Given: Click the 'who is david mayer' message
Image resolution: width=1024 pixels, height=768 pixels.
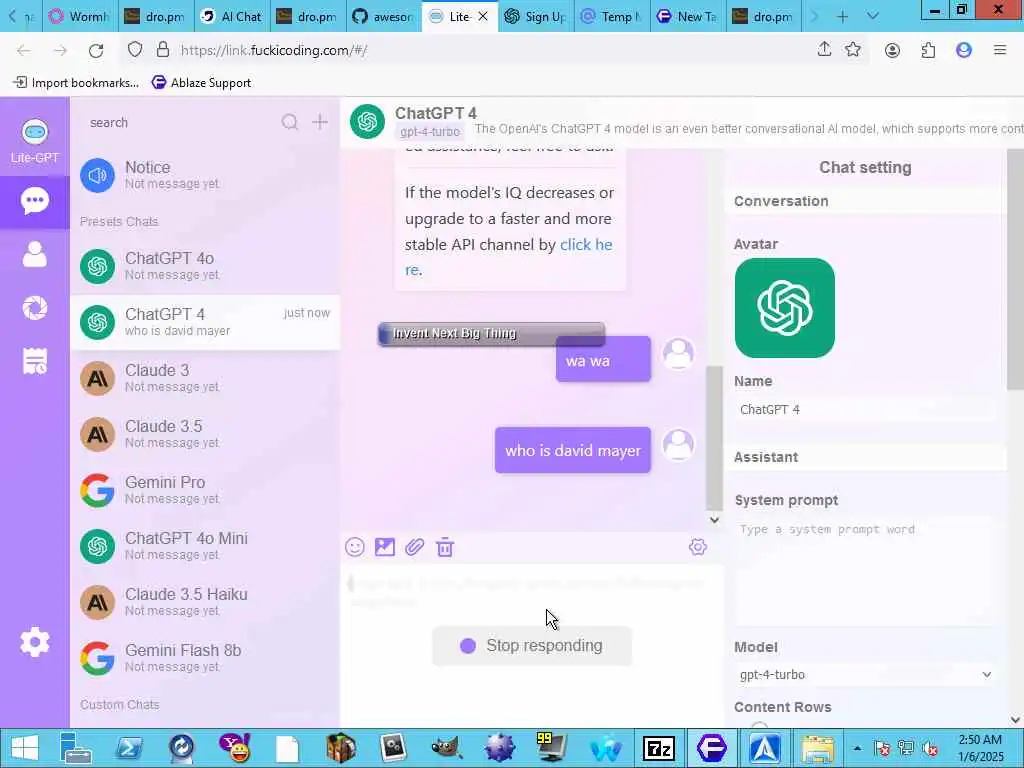Looking at the screenshot, I should coord(573,450).
